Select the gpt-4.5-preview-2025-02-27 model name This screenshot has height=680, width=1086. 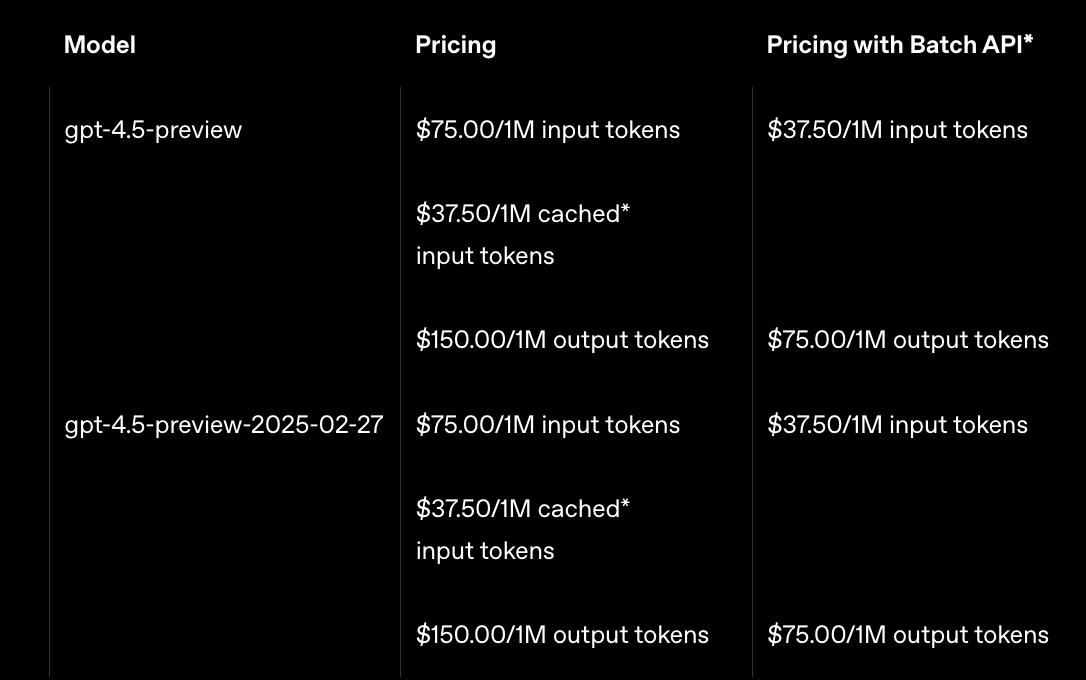tap(223, 425)
